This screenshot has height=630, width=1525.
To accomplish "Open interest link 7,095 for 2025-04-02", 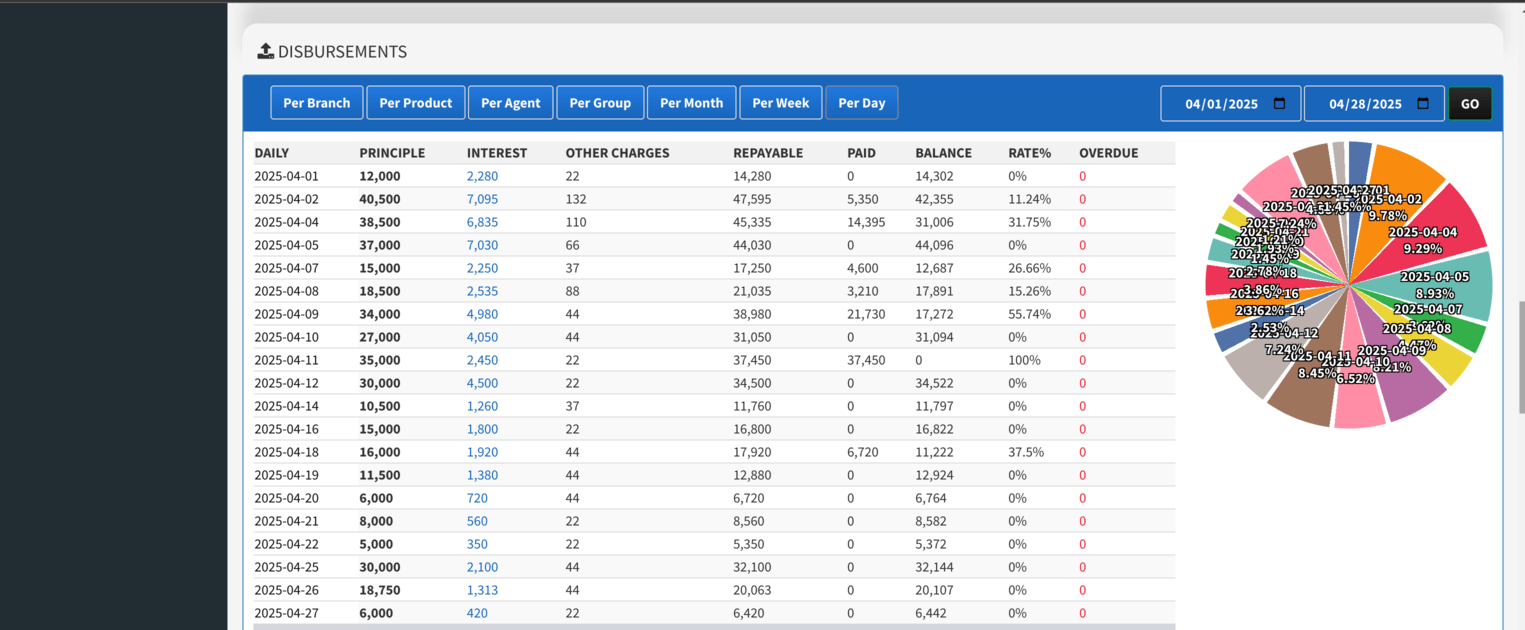I will [x=482, y=199].
